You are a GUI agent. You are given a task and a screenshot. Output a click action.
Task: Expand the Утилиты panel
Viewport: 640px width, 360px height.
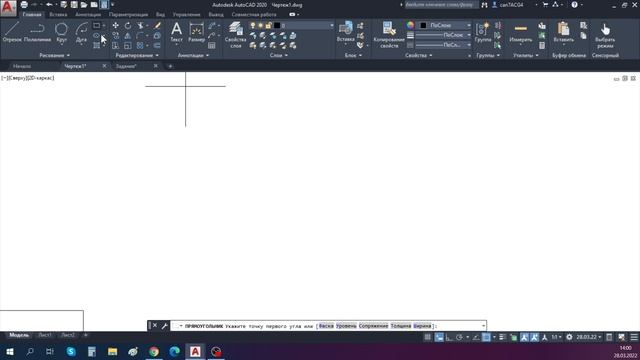click(526, 55)
